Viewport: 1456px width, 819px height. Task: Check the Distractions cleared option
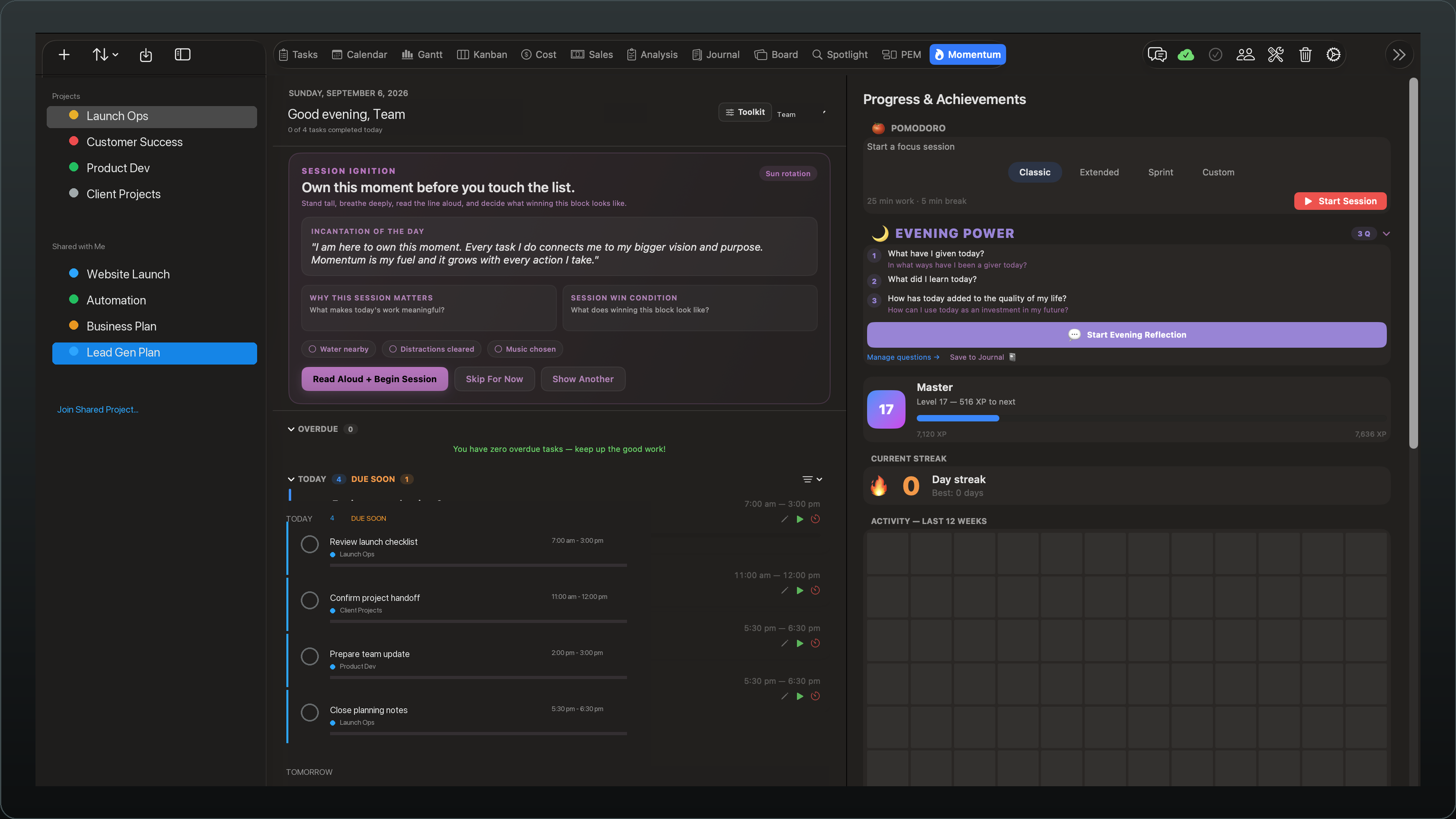point(432,349)
